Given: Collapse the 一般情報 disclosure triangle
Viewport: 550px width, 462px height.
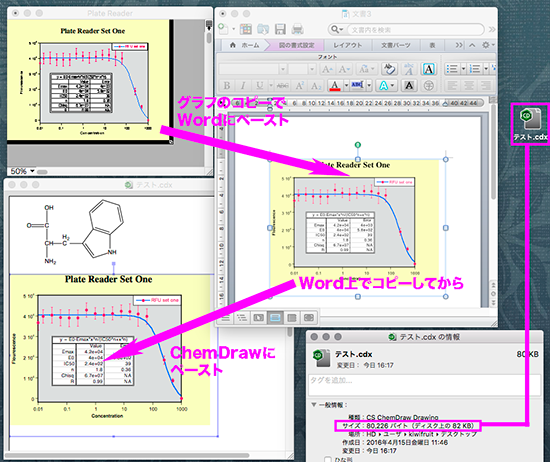Looking at the screenshot, I should 314,405.
